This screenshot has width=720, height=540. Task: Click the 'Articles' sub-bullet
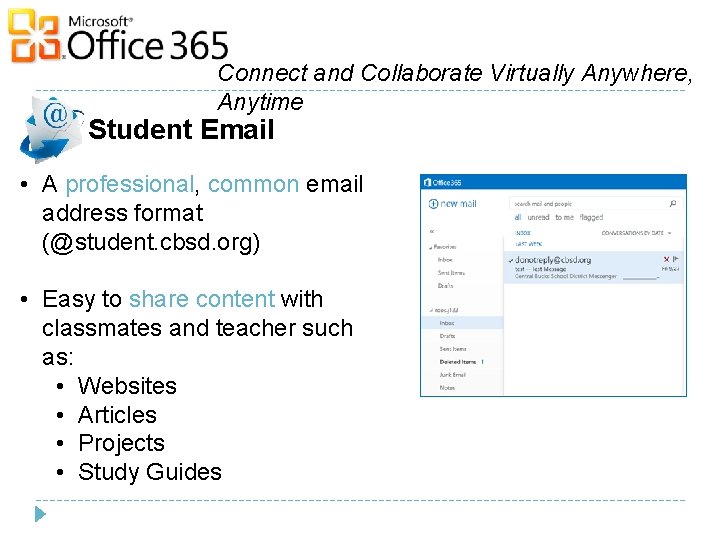coord(117,415)
